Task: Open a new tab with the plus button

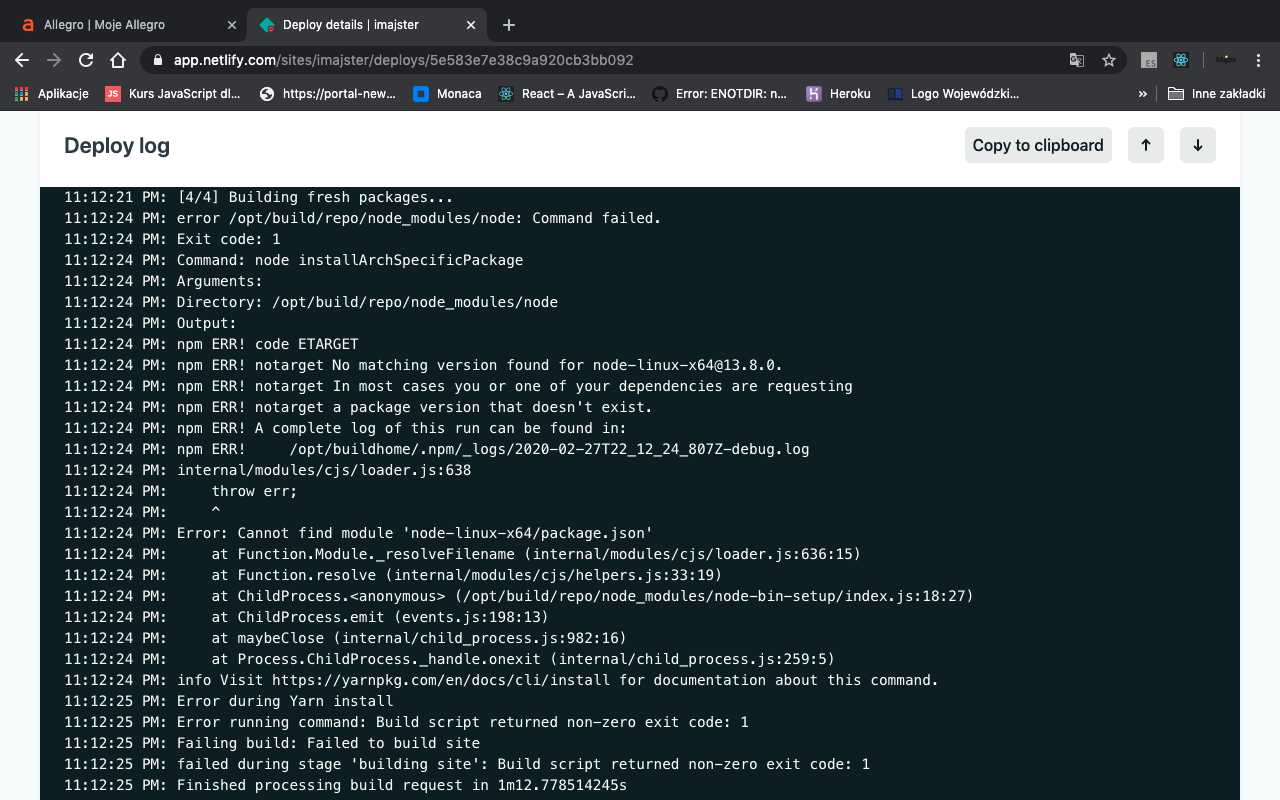Action: pos(509,25)
